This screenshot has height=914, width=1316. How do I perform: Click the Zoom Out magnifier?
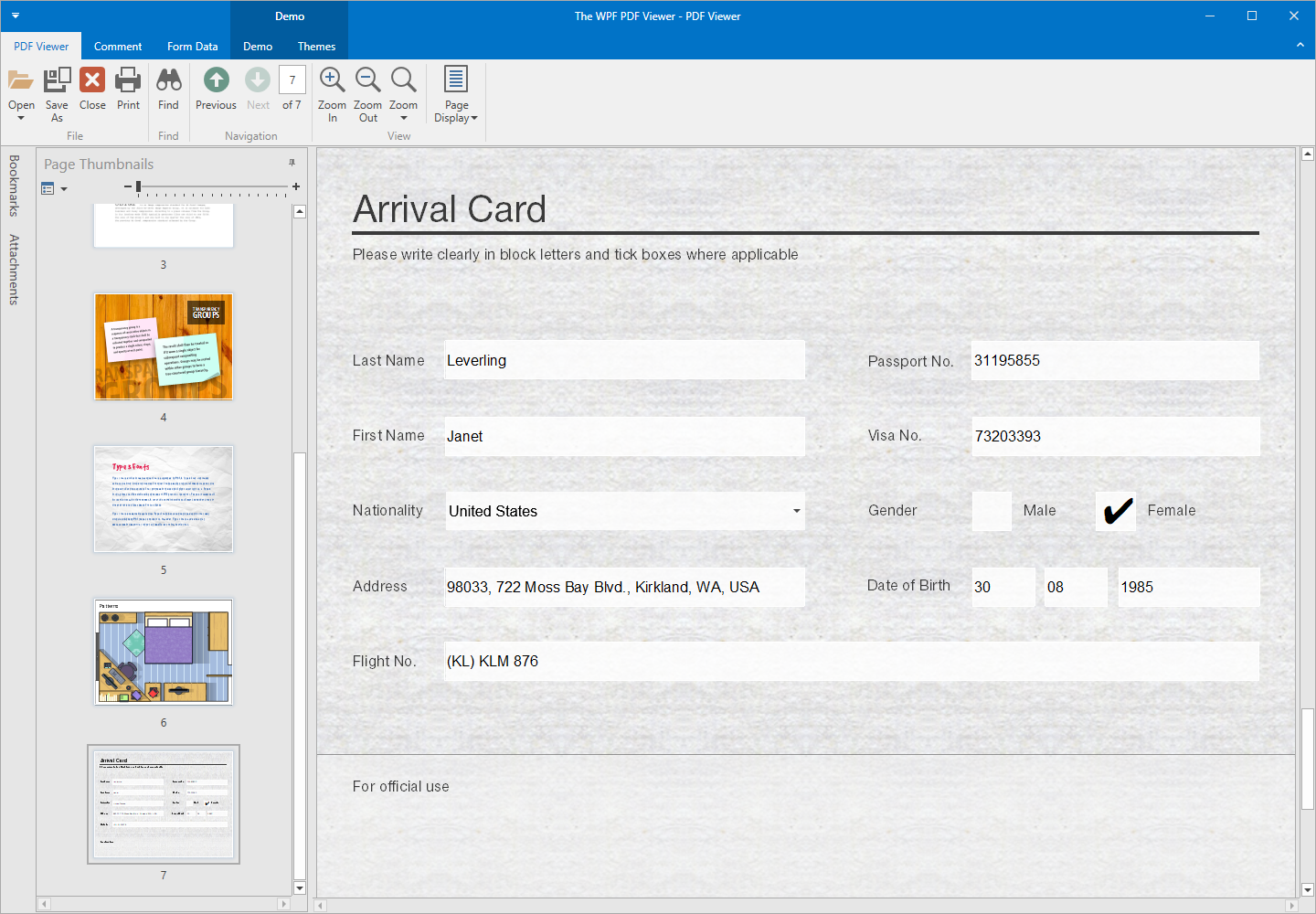[x=367, y=81]
